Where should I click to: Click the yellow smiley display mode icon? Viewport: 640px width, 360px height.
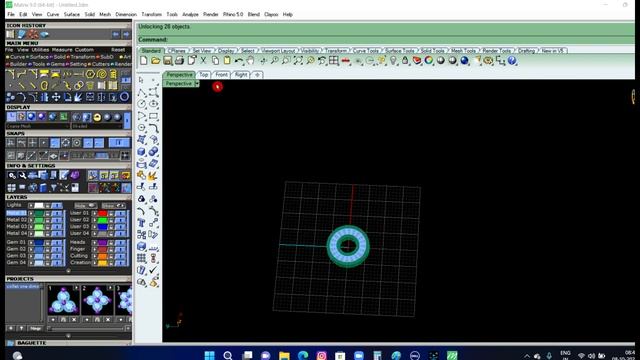pyautogui.click(x=97, y=117)
